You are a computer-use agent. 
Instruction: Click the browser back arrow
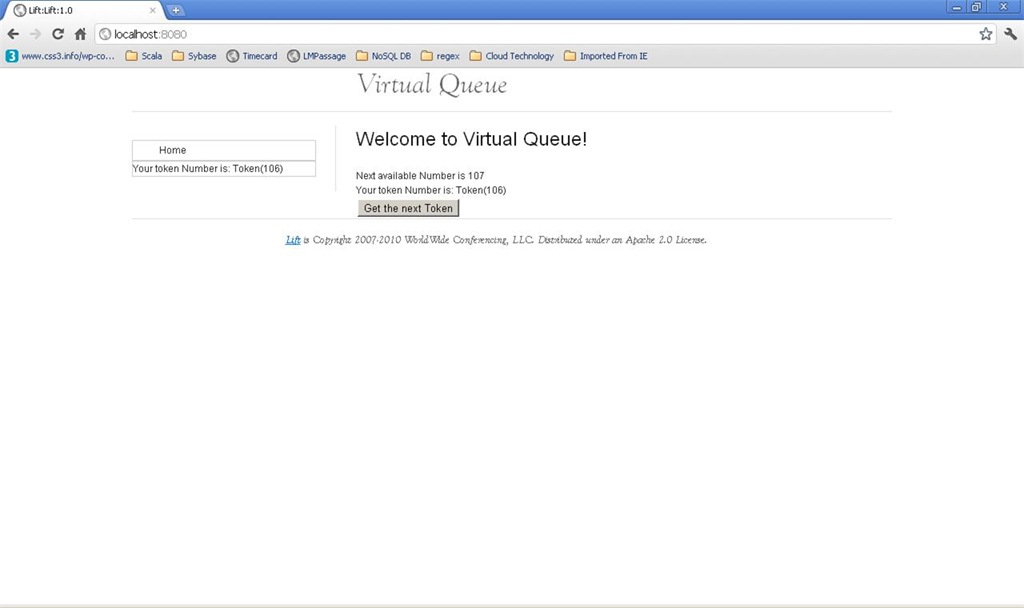13,34
